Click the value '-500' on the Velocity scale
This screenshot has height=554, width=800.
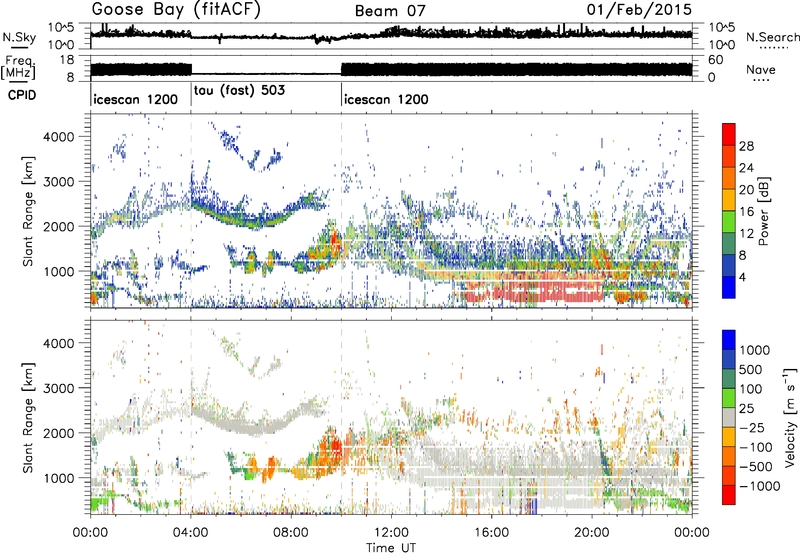756,466
